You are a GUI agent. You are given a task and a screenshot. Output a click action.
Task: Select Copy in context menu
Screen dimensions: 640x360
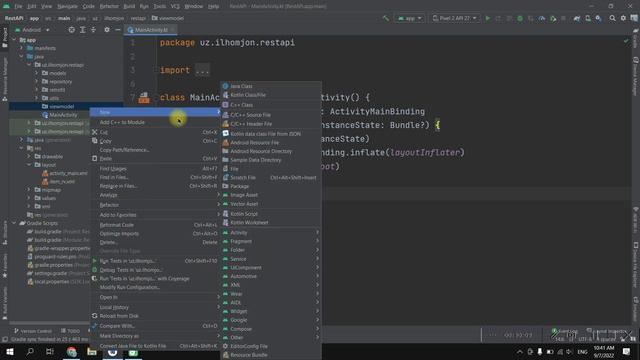[x=155, y=141]
